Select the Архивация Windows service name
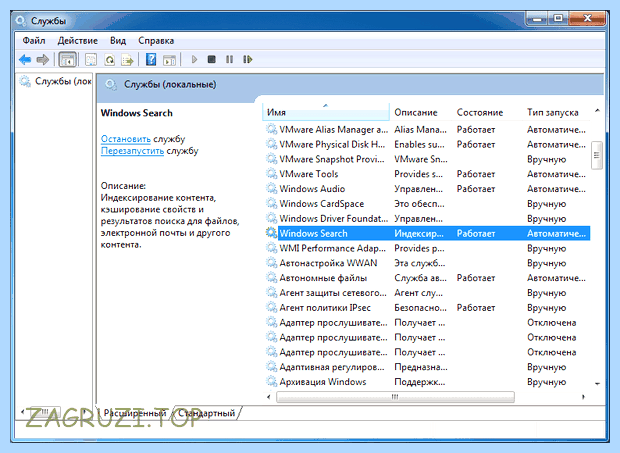The height and width of the screenshot is (453, 620). click(323, 382)
